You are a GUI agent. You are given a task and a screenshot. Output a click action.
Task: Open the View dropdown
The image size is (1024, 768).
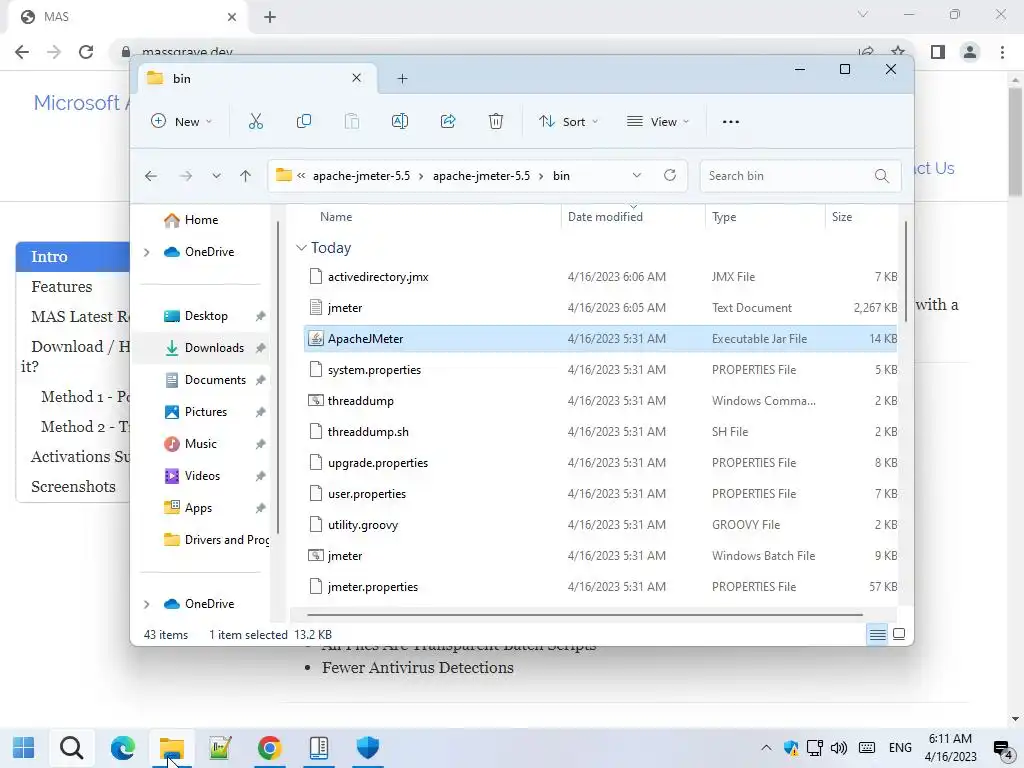pos(658,121)
